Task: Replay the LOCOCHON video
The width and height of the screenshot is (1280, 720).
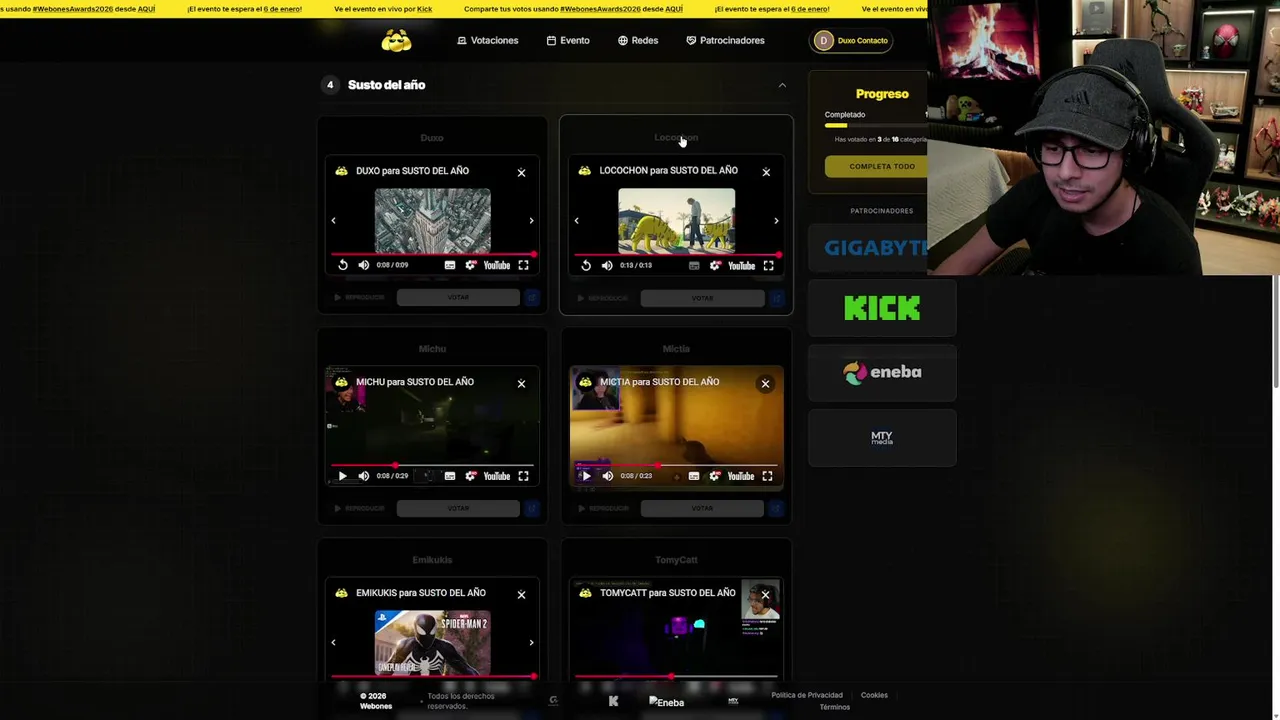Action: click(586, 265)
